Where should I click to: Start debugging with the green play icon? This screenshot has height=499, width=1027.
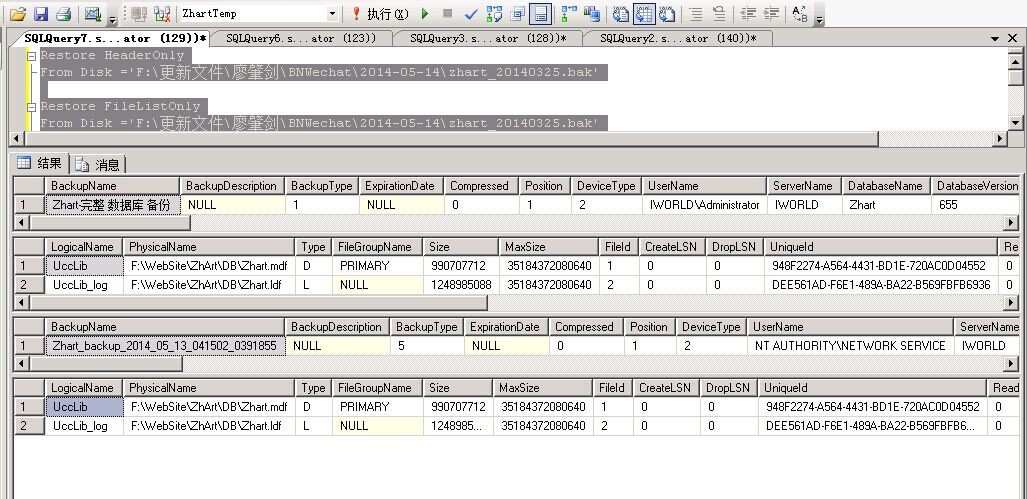click(425, 14)
